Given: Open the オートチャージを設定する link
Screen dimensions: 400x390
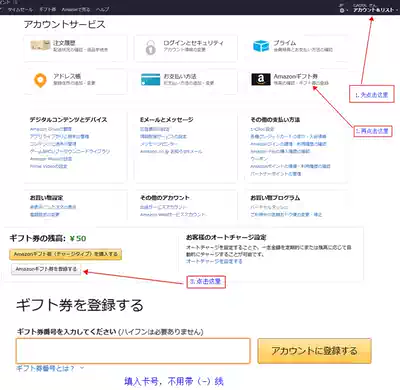Looking at the screenshot, I should coord(214,261).
